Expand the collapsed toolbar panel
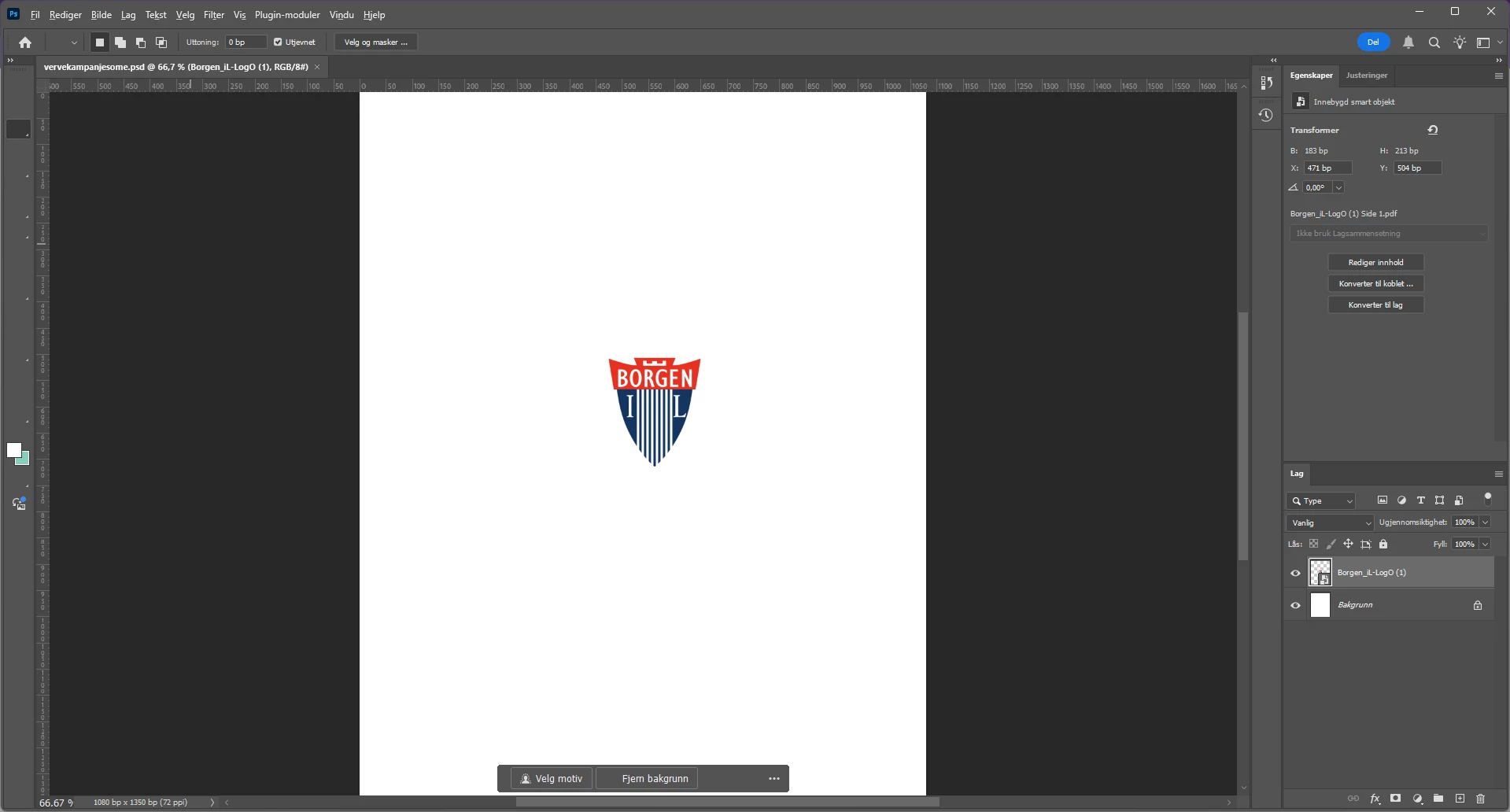The image size is (1510, 812). coord(10,61)
